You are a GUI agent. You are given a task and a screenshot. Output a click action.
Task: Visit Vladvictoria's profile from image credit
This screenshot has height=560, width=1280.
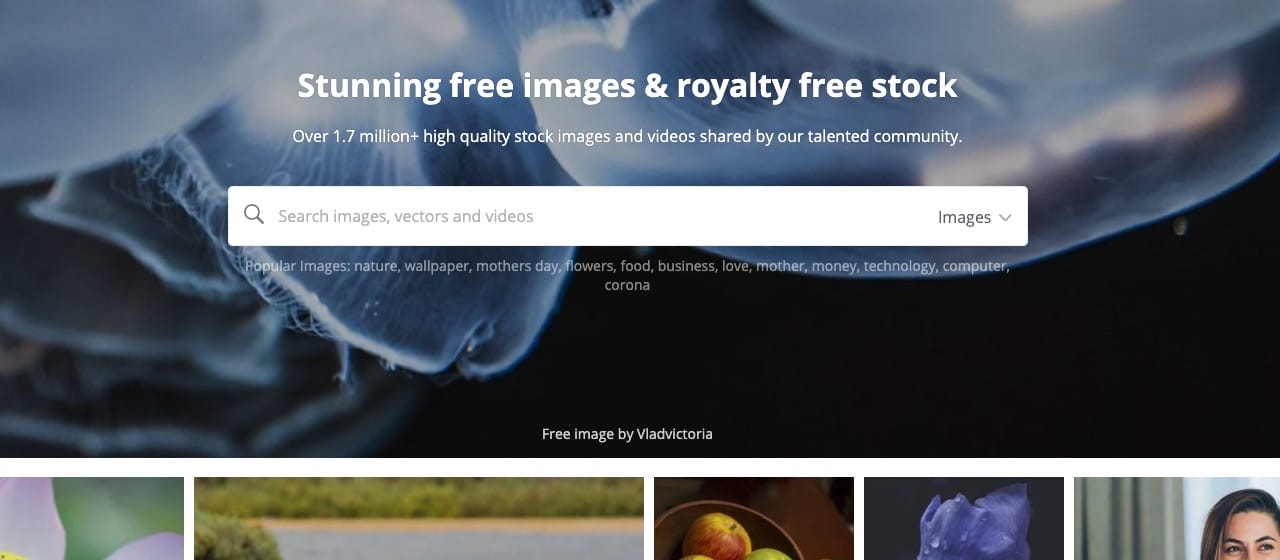click(675, 434)
